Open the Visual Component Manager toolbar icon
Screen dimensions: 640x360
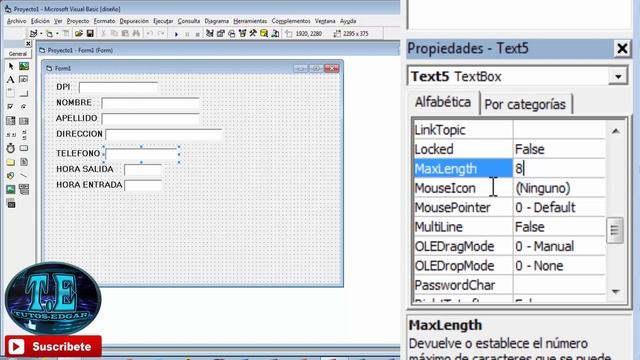point(276,33)
